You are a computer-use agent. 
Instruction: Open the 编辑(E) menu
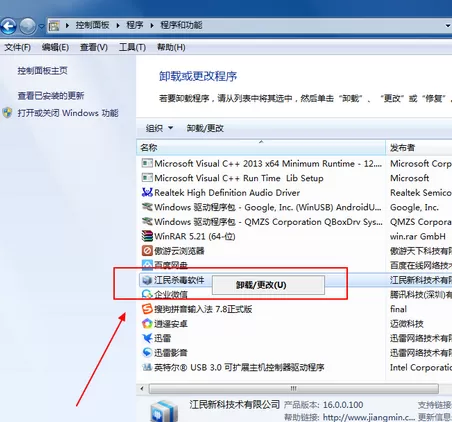pos(55,47)
